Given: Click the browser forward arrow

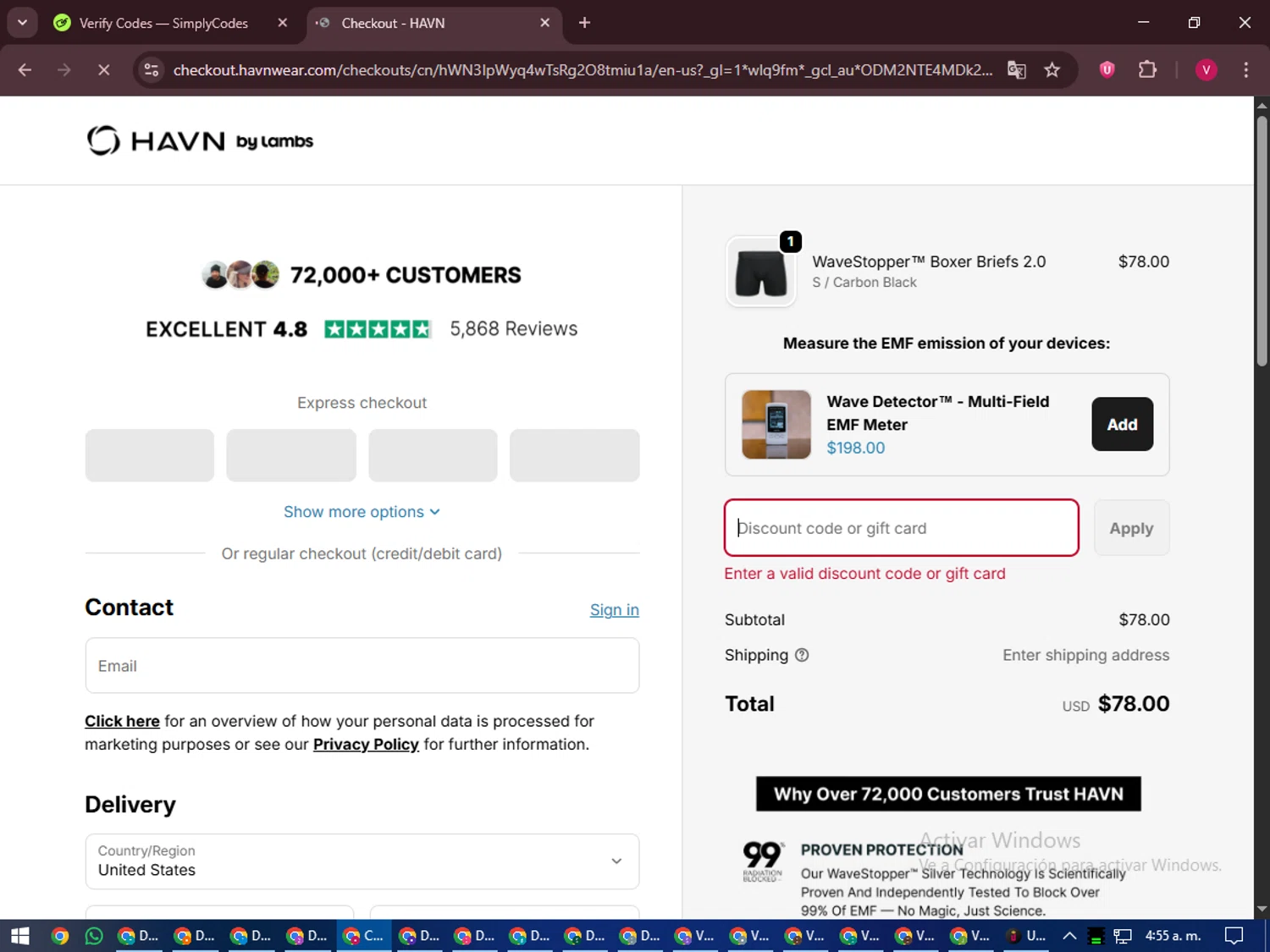Looking at the screenshot, I should [64, 69].
